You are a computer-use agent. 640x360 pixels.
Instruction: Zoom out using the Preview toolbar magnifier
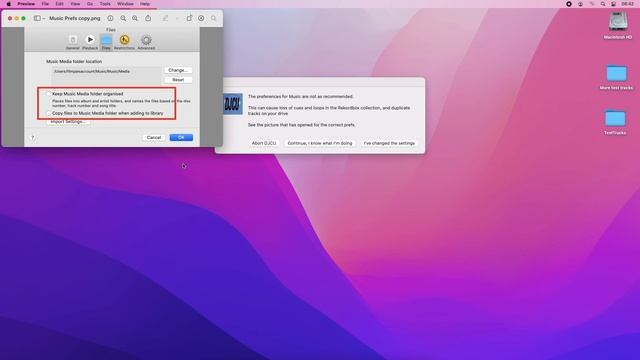[x=123, y=18]
